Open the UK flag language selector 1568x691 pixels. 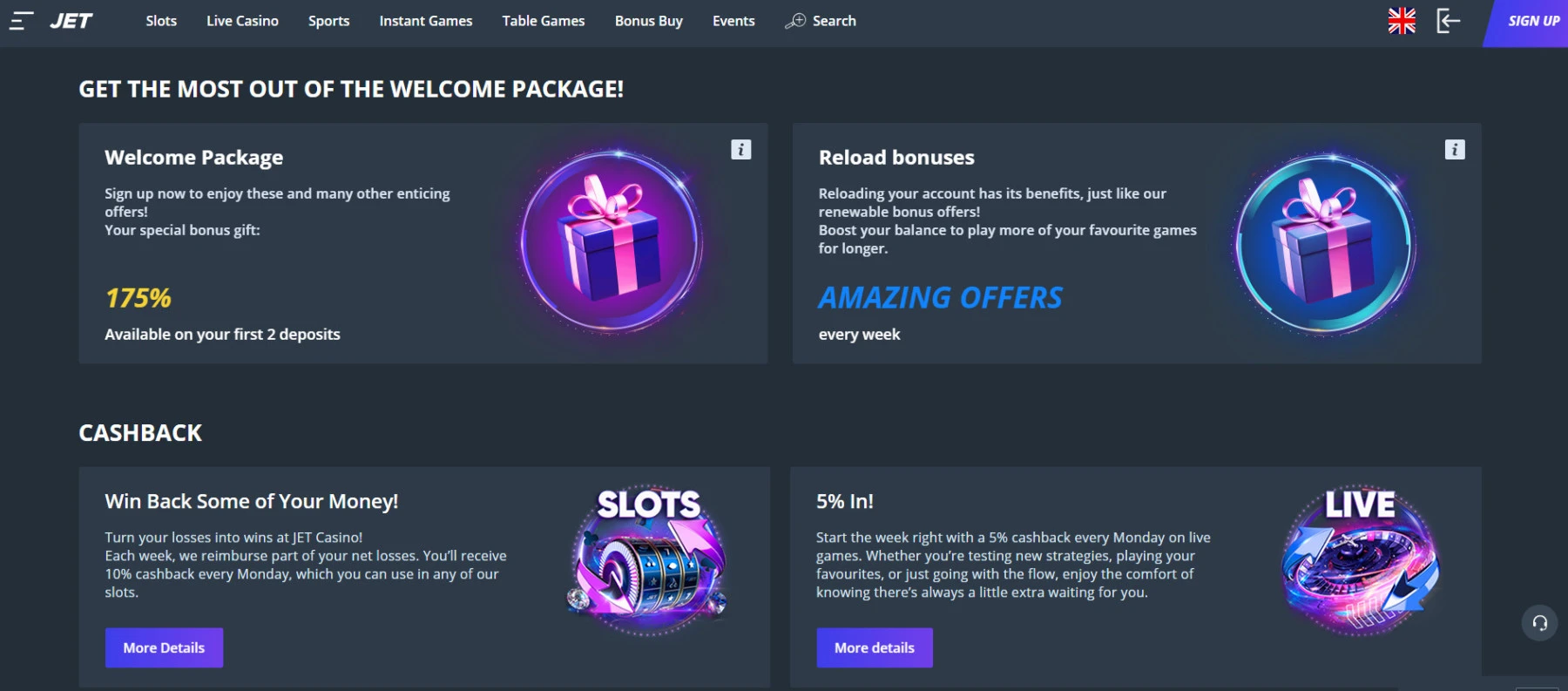pos(1402,21)
